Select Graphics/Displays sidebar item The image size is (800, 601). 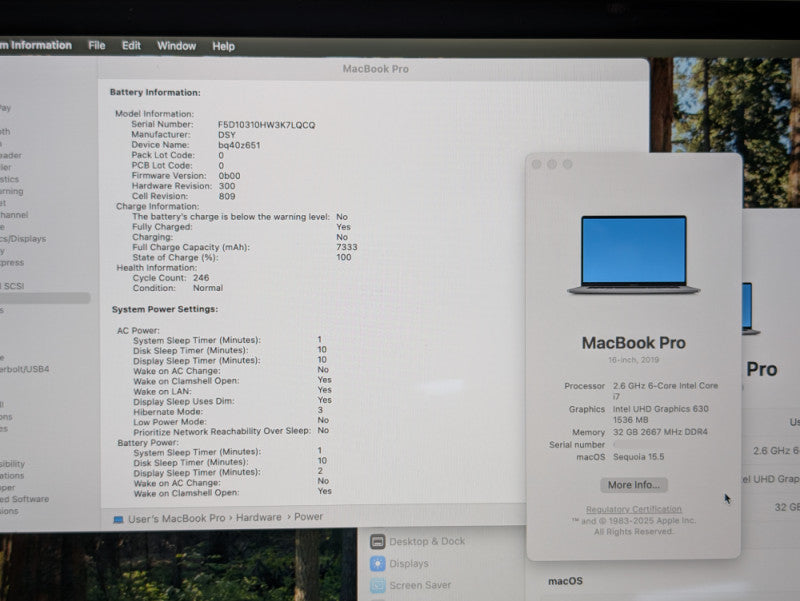point(23,238)
